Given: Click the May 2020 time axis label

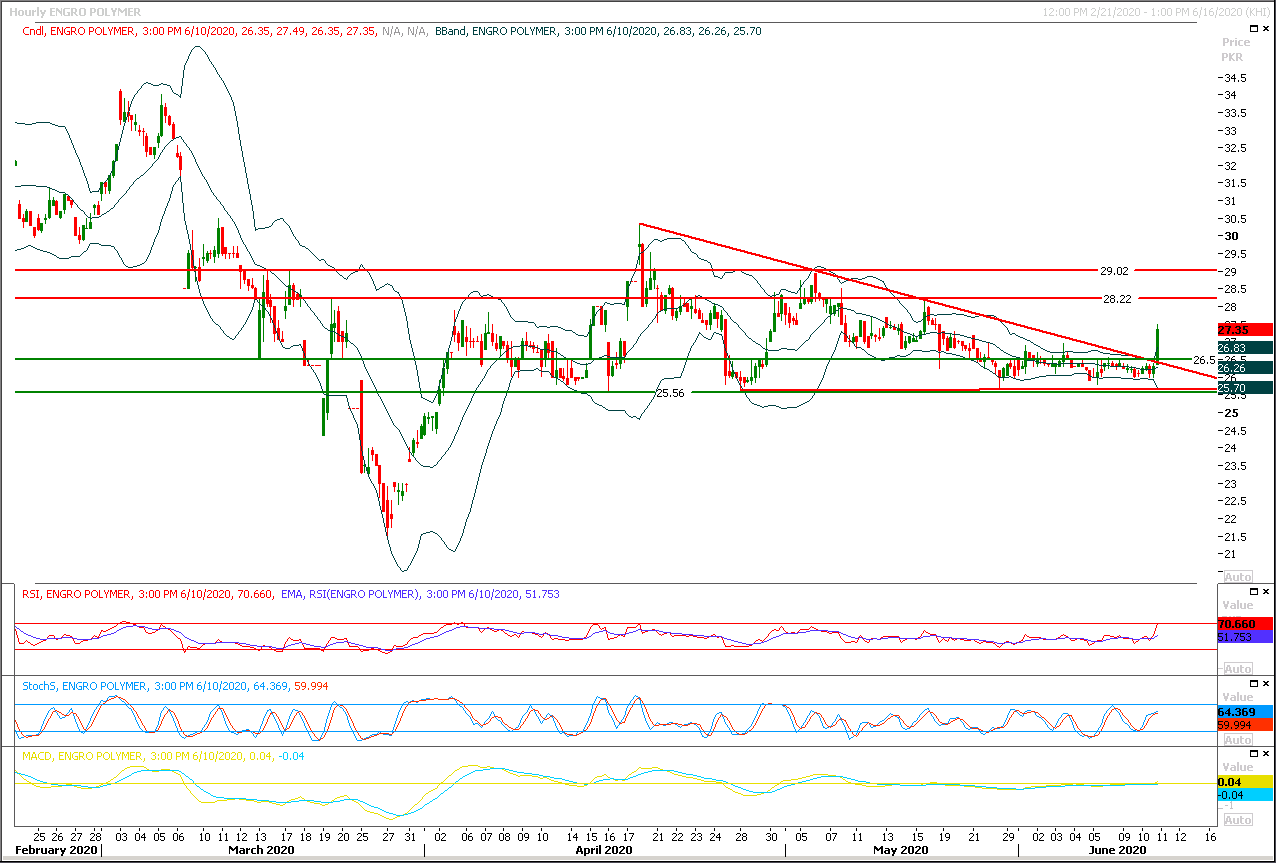Looking at the screenshot, I should coord(900,850).
